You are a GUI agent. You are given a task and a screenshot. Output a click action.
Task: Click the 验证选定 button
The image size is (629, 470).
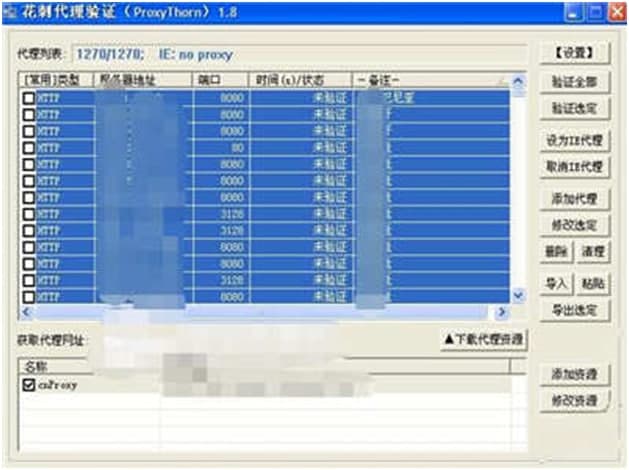coord(574,108)
